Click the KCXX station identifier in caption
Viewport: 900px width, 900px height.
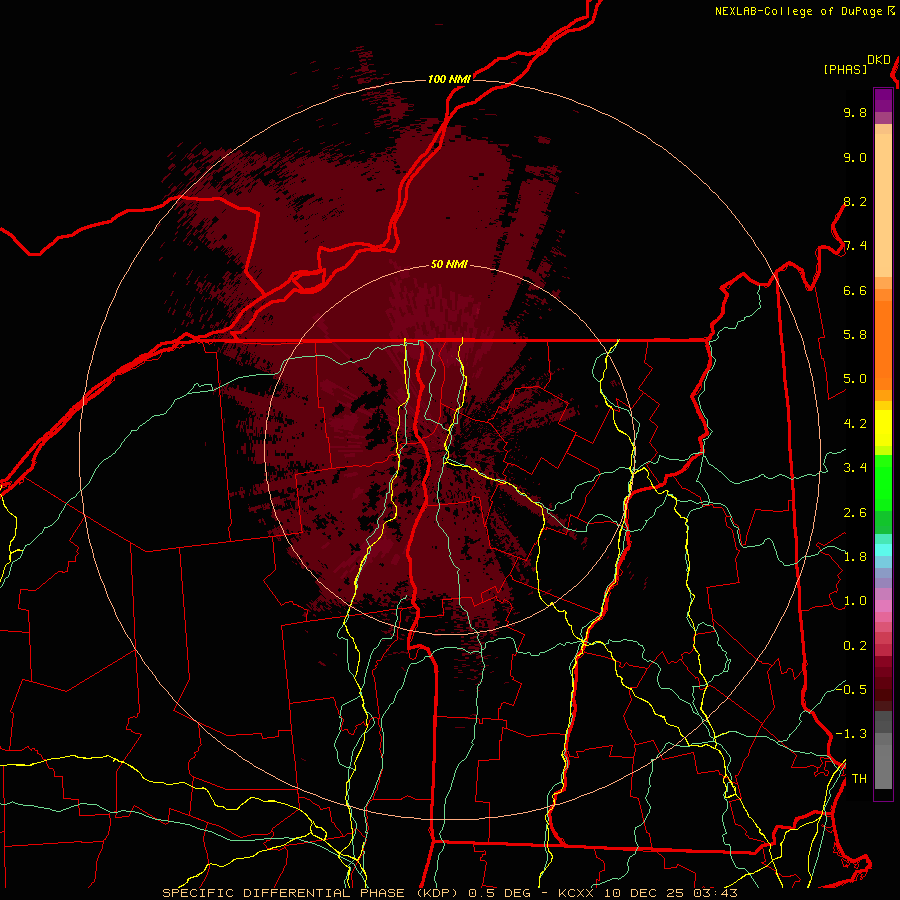coord(575,893)
